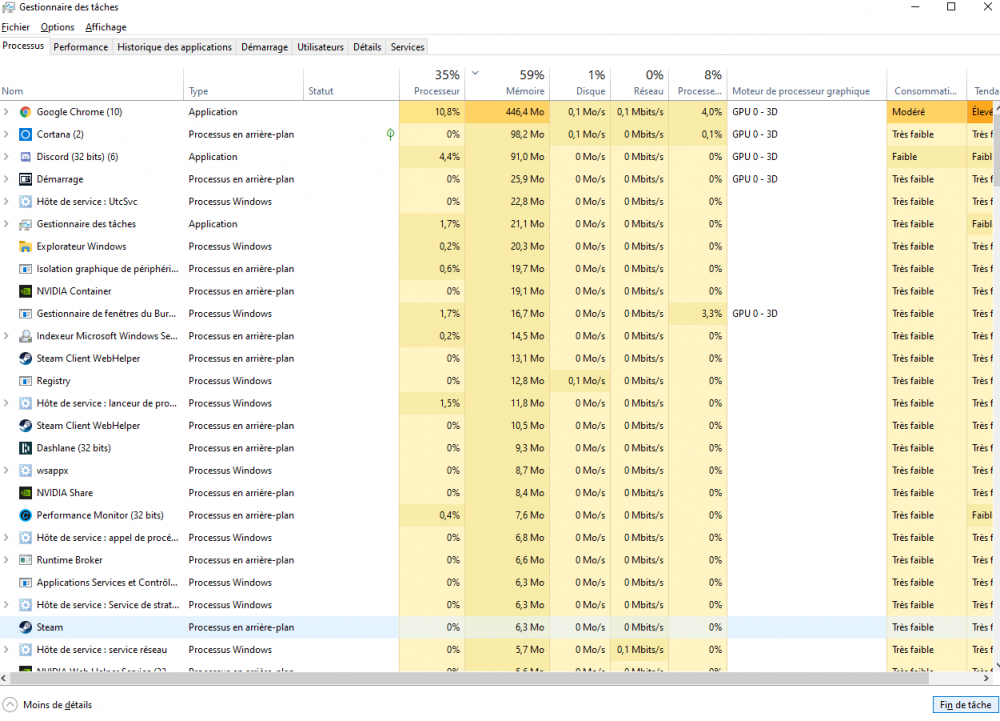Click the Gestionnaire de fenêtres du Bureau icon

pyautogui.click(x=26, y=314)
